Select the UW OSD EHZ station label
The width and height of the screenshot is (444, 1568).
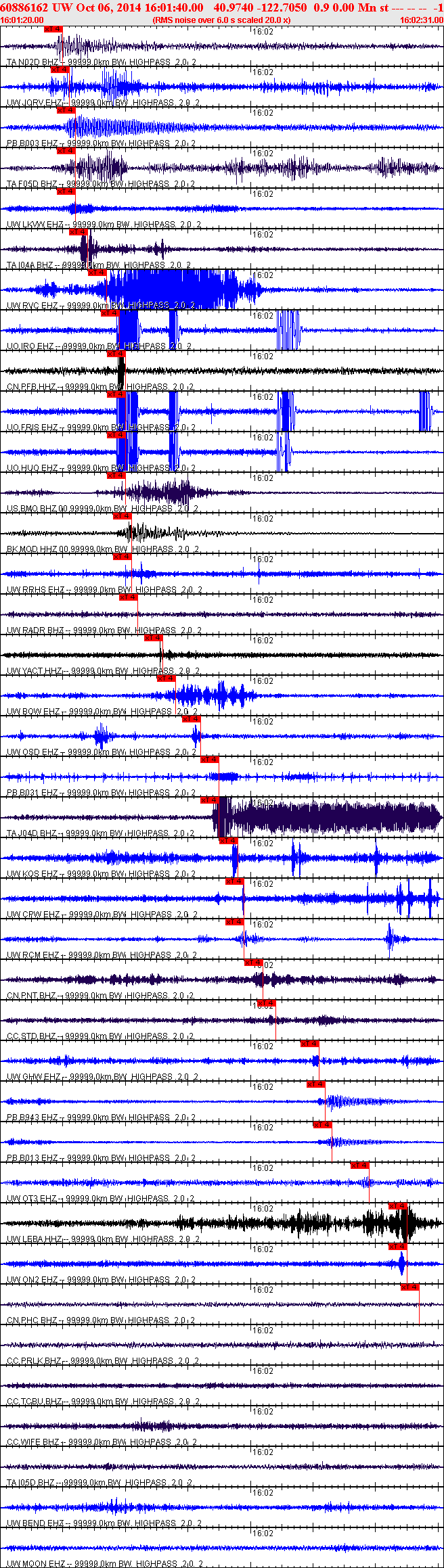click(x=102, y=752)
